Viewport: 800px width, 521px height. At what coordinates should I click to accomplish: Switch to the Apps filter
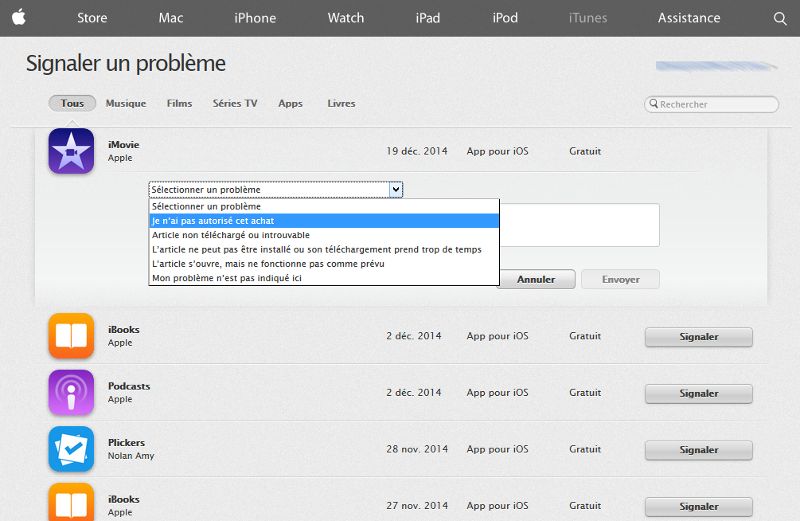click(290, 104)
